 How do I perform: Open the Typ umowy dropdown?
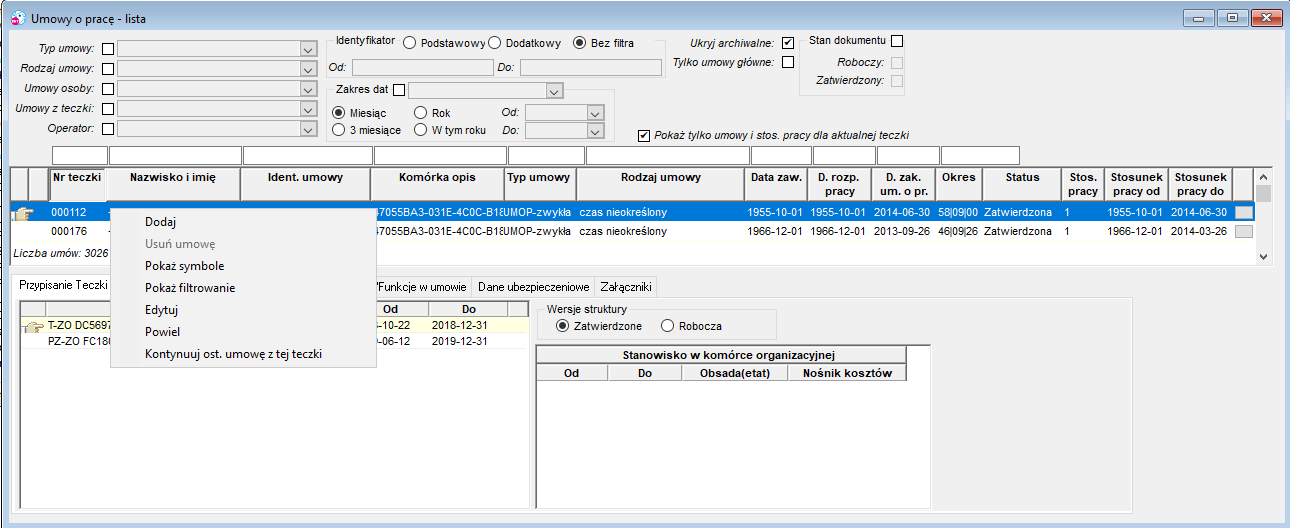point(307,48)
